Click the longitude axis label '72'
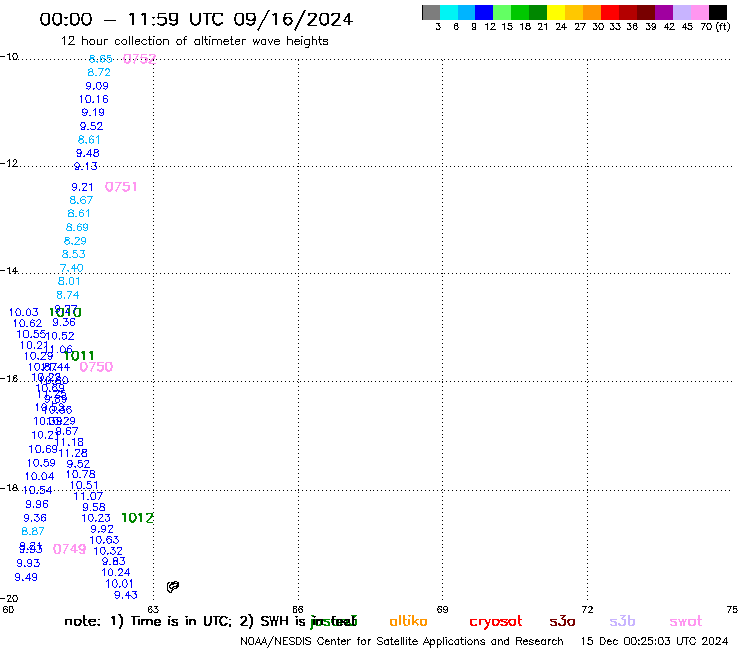740x650 pixels. (x=588, y=609)
